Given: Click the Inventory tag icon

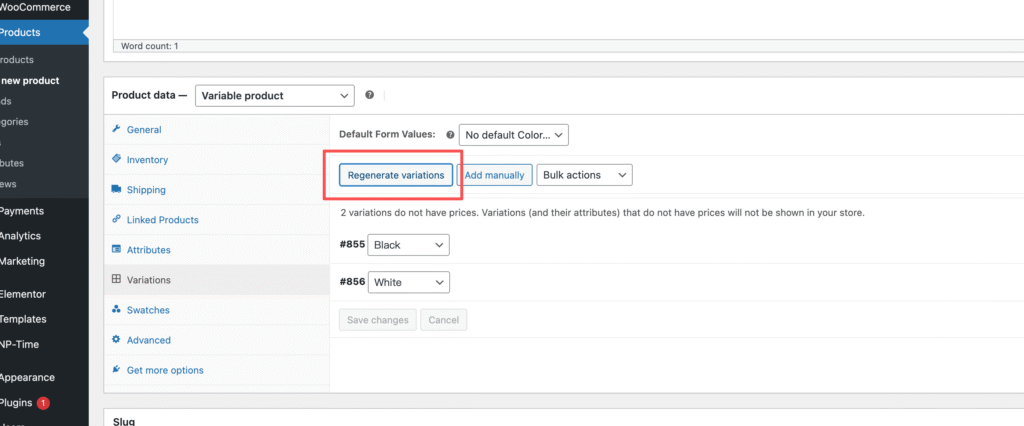Looking at the screenshot, I should point(117,159).
